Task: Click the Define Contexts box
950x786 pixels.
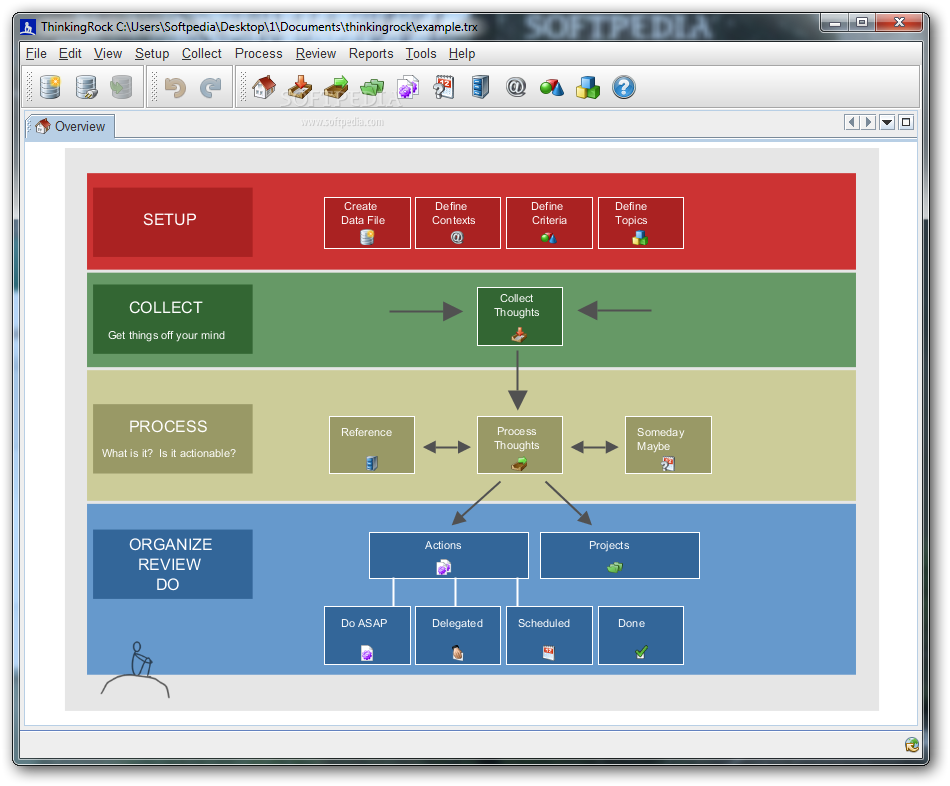Action: pyautogui.click(x=458, y=222)
